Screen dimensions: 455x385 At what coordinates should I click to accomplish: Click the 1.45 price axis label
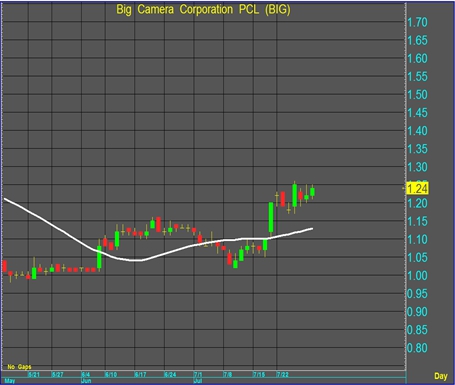tap(417, 113)
